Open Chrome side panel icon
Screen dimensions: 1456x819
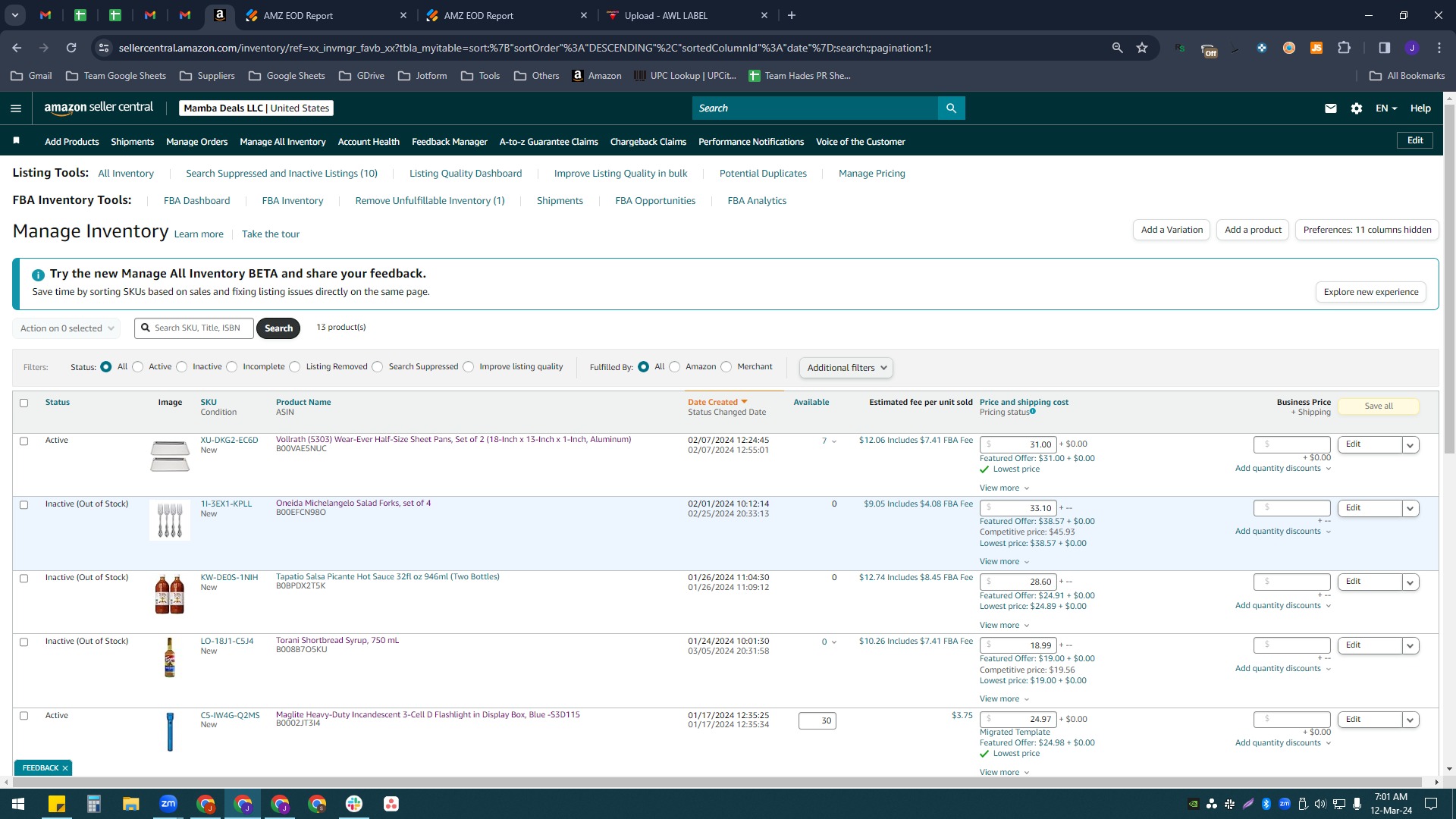[x=1384, y=48]
